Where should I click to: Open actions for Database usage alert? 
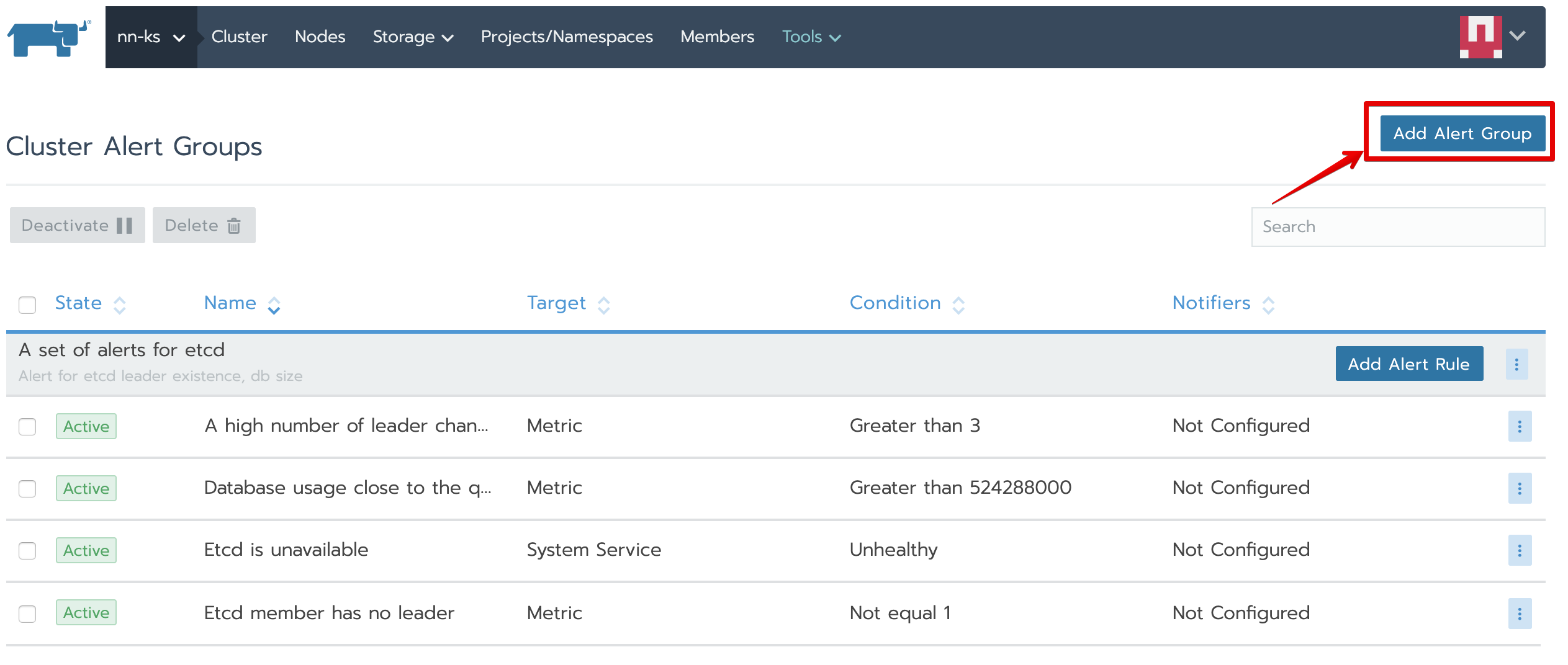[1520, 488]
